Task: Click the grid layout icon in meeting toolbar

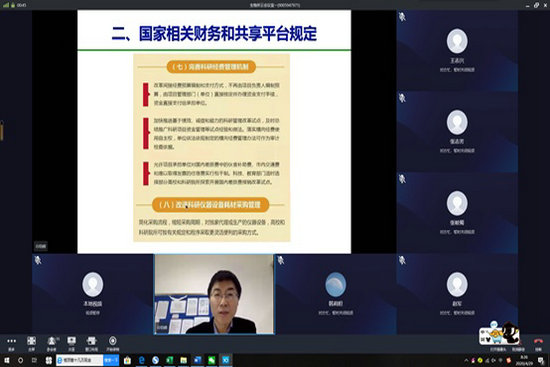Action: (31, 341)
